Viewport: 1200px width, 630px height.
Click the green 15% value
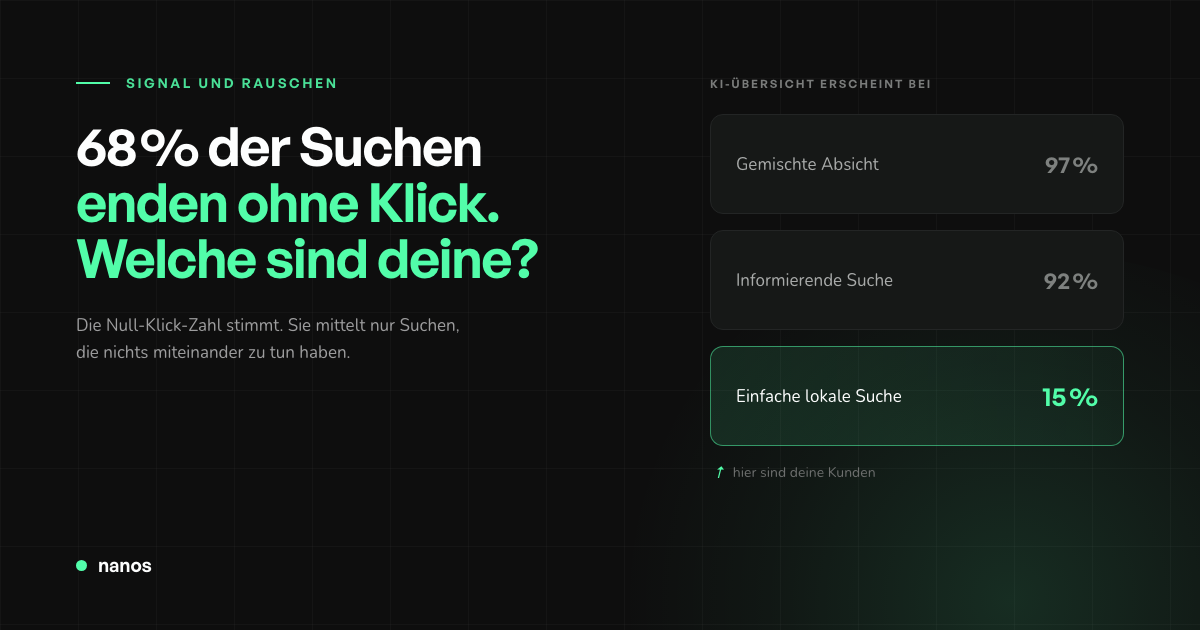(x=1070, y=397)
